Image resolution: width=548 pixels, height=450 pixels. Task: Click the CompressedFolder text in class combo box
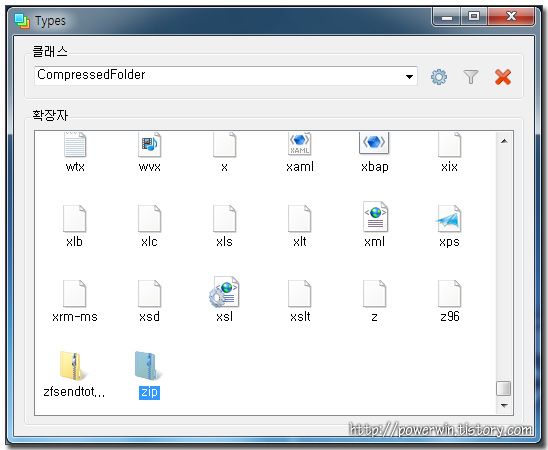click(x=91, y=74)
